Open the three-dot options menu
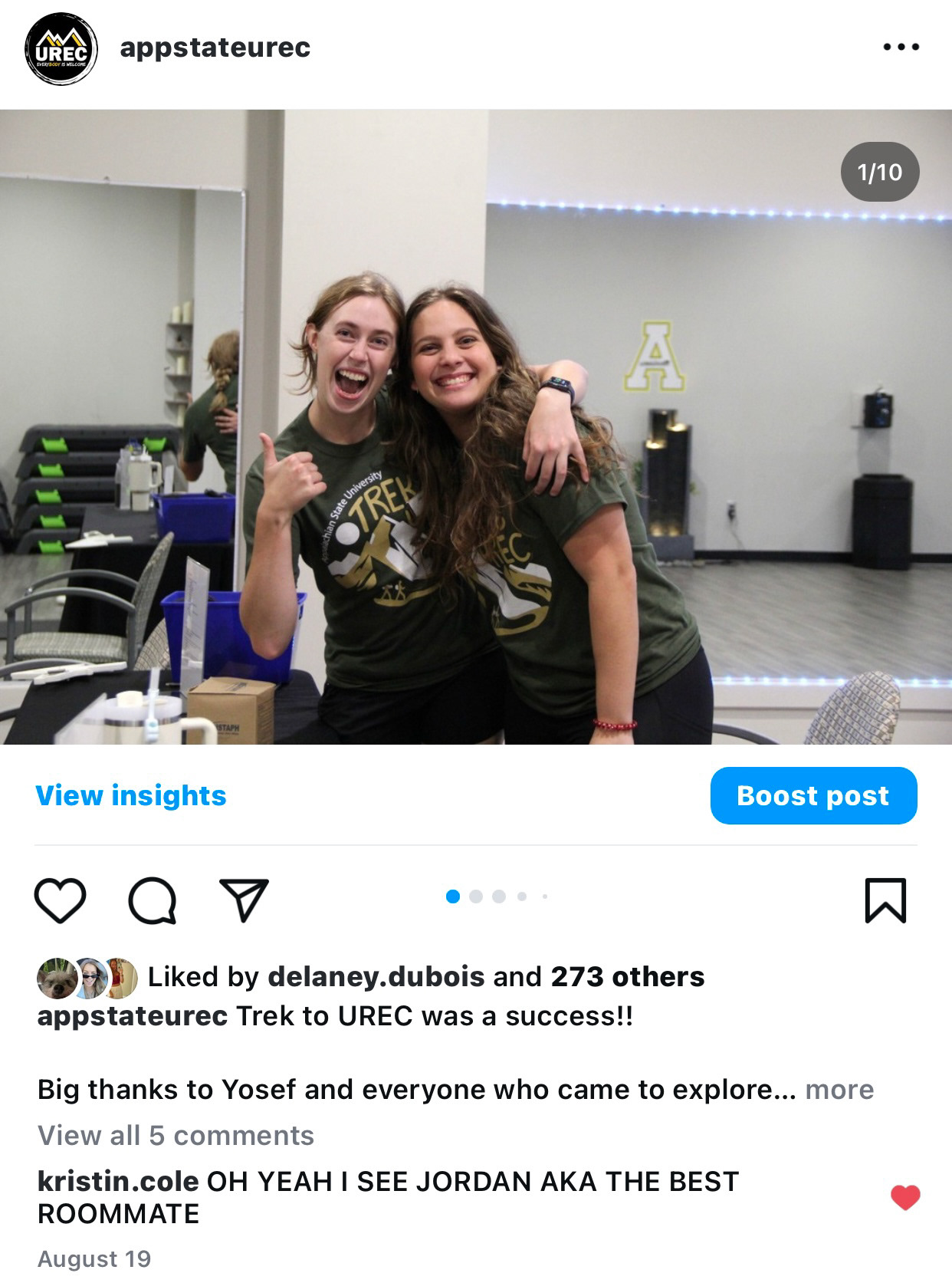952x1283 pixels. click(x=901, y=47)
